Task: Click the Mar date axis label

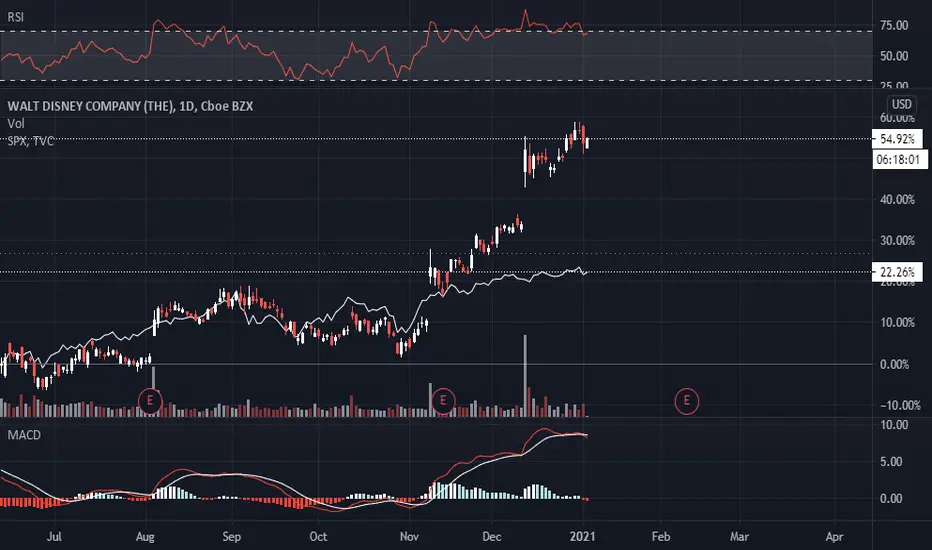Action: 739,536
